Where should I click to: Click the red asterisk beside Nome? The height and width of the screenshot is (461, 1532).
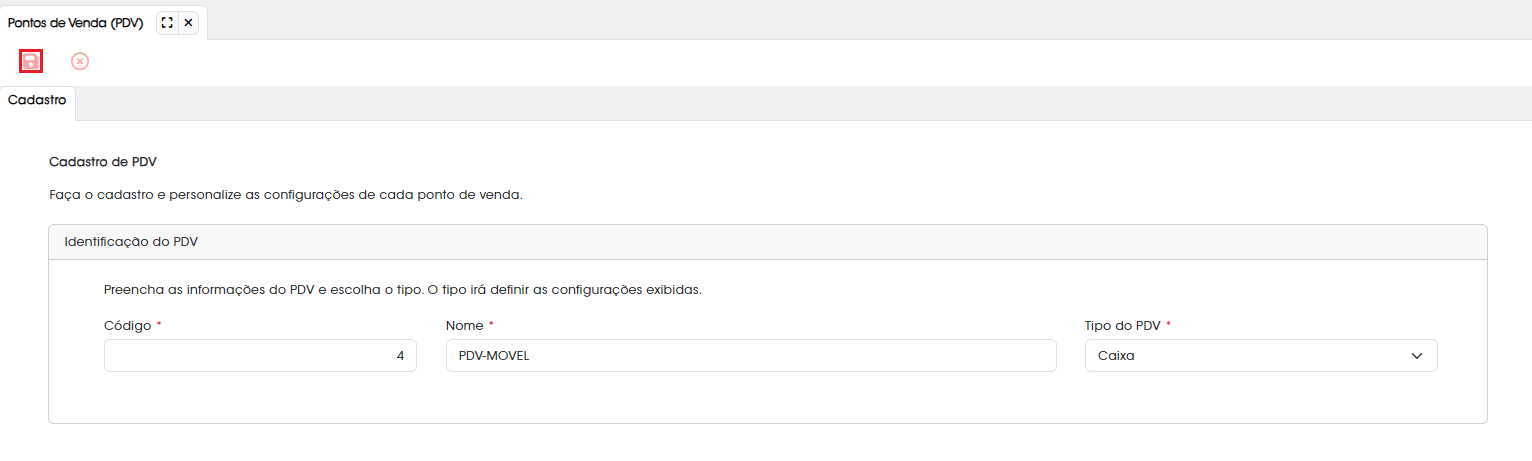491,325
